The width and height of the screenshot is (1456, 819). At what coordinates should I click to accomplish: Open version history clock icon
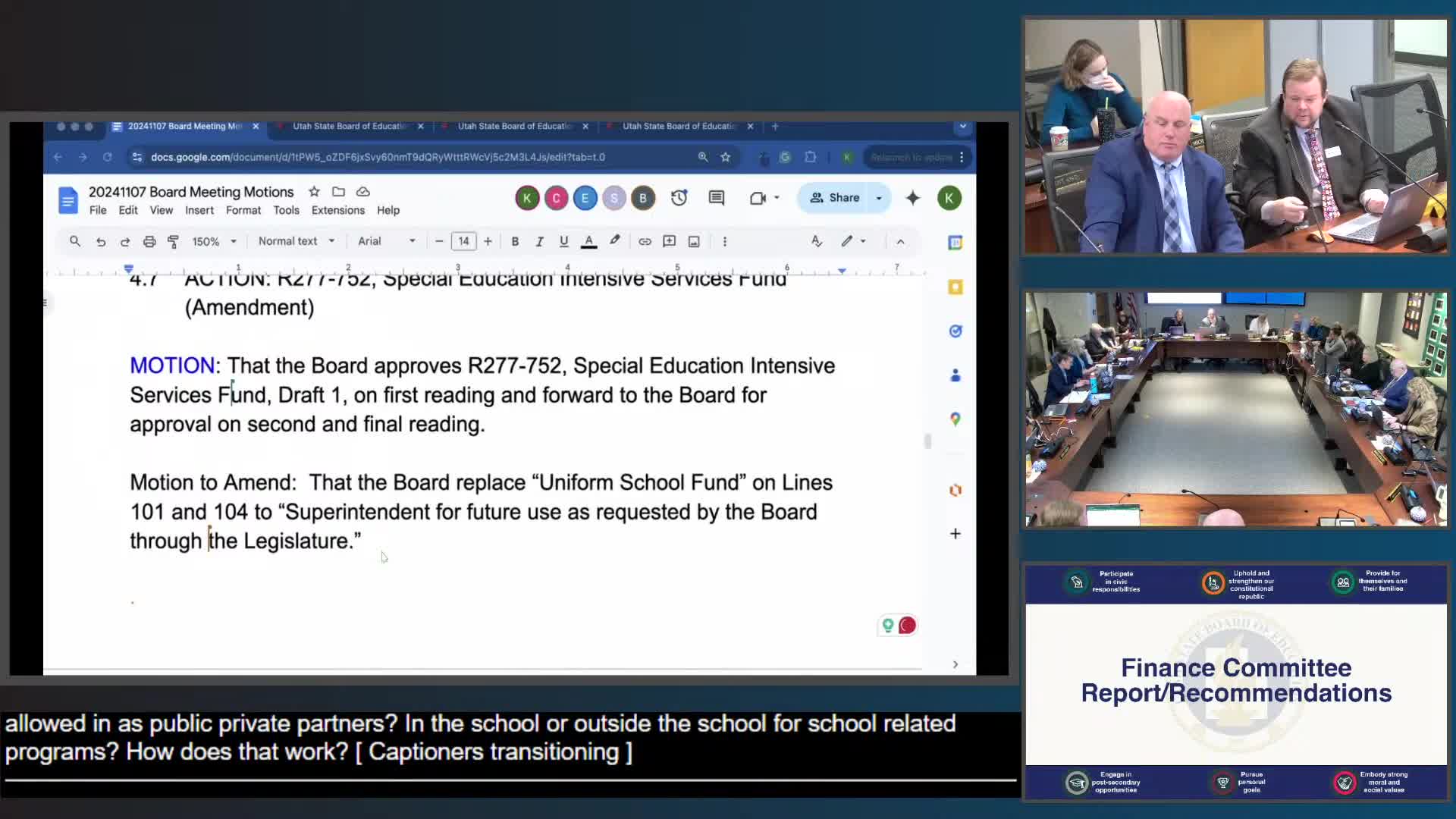pos(679,198)
